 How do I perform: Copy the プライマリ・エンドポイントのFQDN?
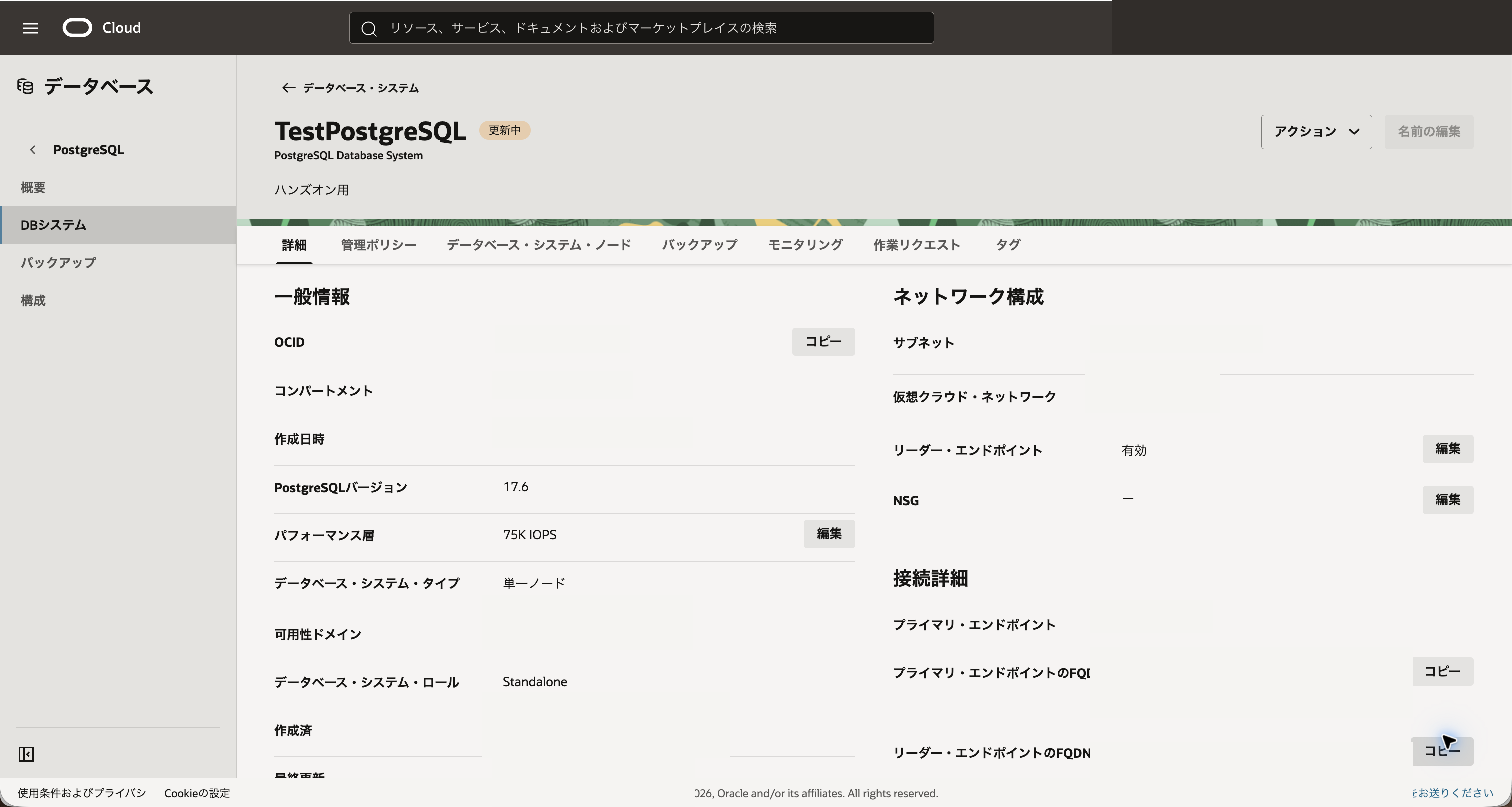click(1442, 672)
